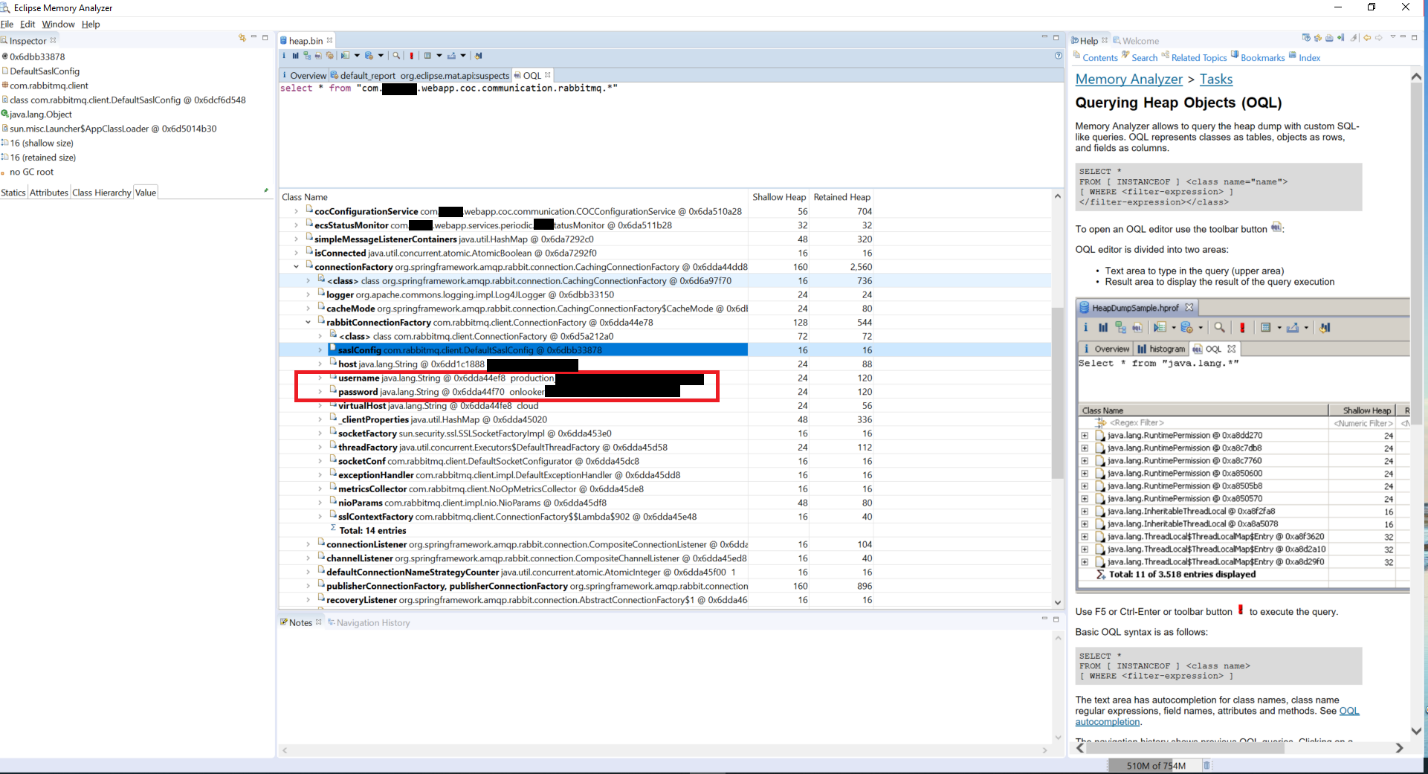The width and height of the screenshot is (1428, 774).
Task: Expand the threadFactory tree node
Action: tap(319, 447)
